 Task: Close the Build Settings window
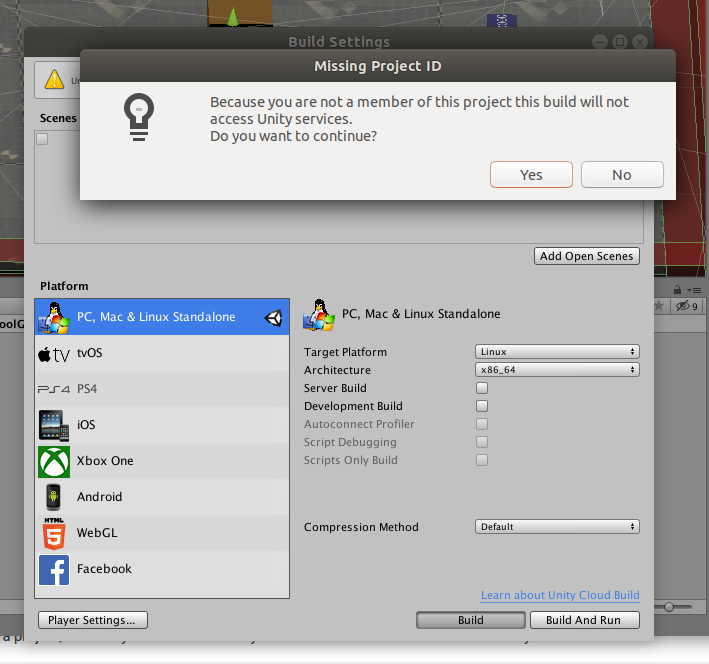[640, 42]
